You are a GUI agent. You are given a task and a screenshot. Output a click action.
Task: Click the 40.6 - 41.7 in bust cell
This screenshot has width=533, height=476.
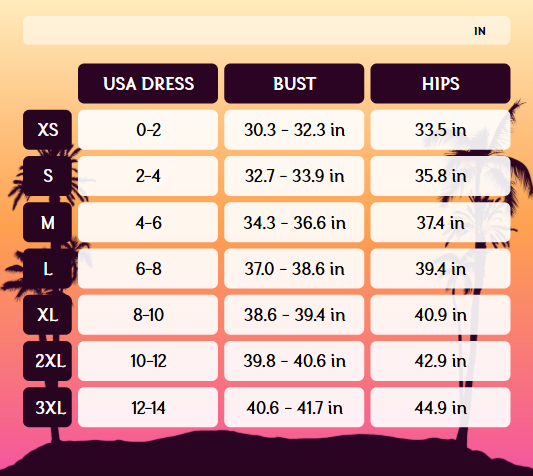click(x=294, y=407)
